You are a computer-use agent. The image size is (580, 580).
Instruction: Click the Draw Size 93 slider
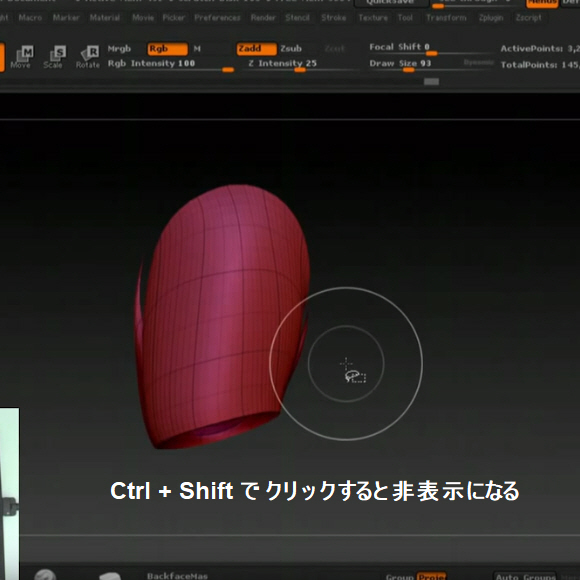pos(431,64)
